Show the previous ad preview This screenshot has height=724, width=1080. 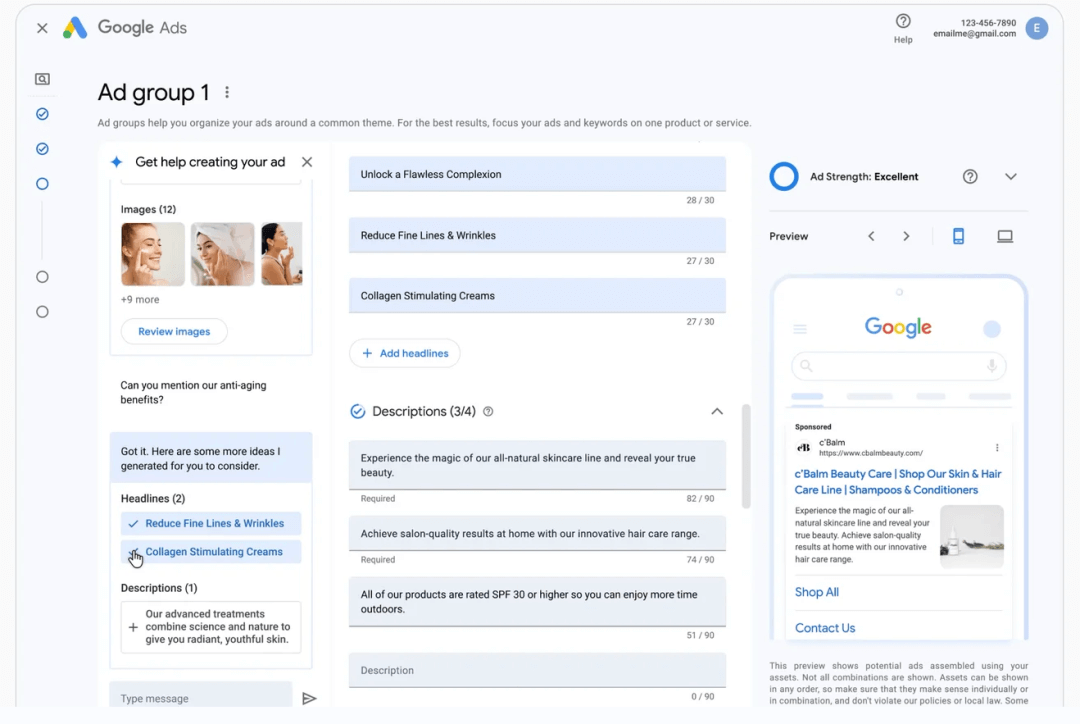[871, 236]
